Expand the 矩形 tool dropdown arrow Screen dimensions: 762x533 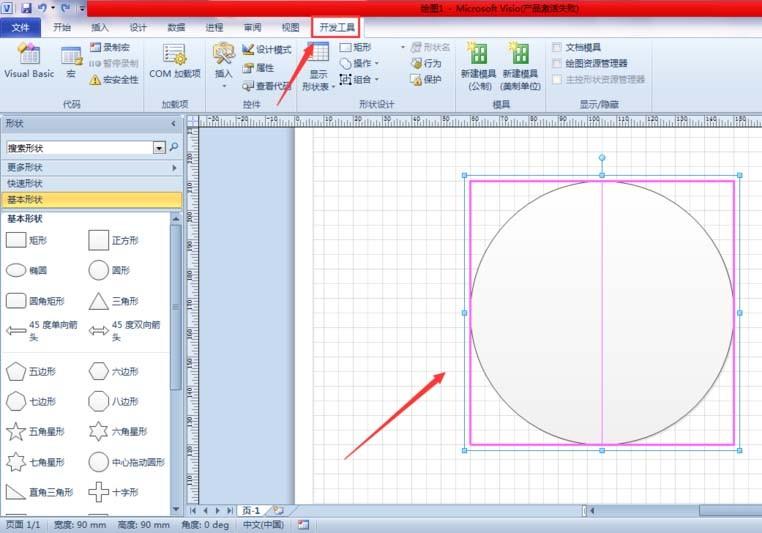coord(402,47)
